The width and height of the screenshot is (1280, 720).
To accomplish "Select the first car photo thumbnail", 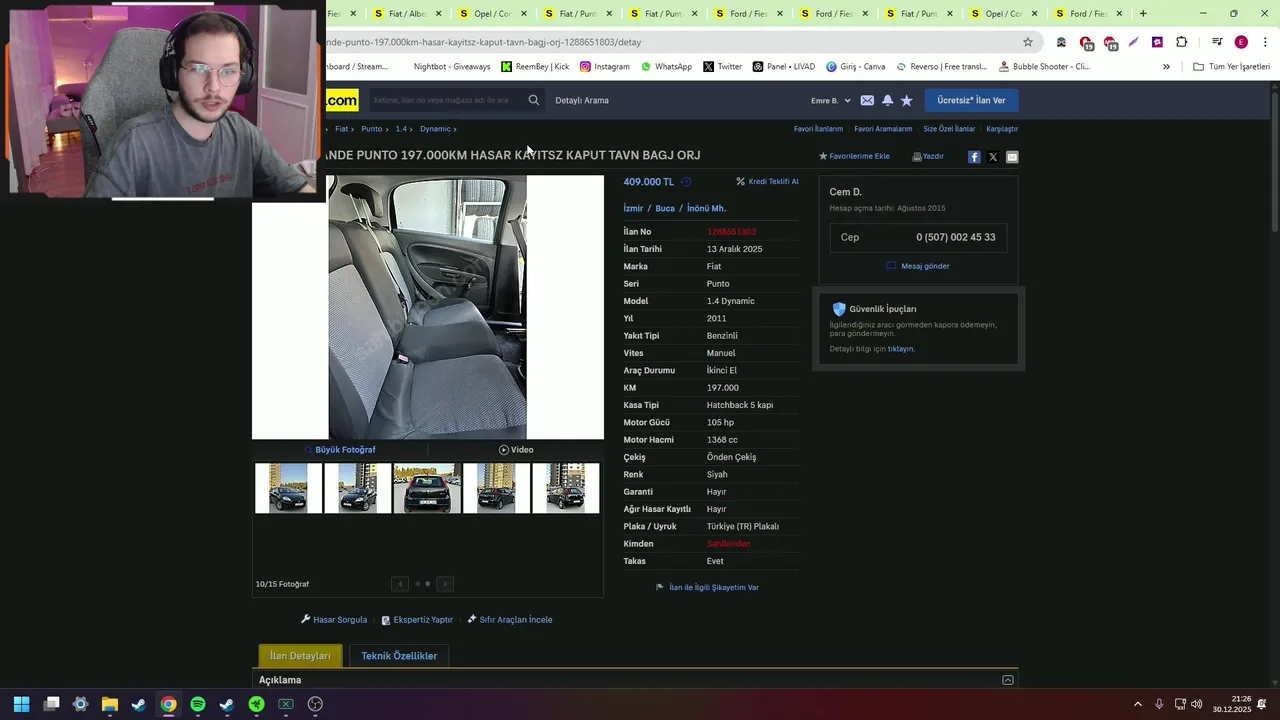I will [289, 488].
